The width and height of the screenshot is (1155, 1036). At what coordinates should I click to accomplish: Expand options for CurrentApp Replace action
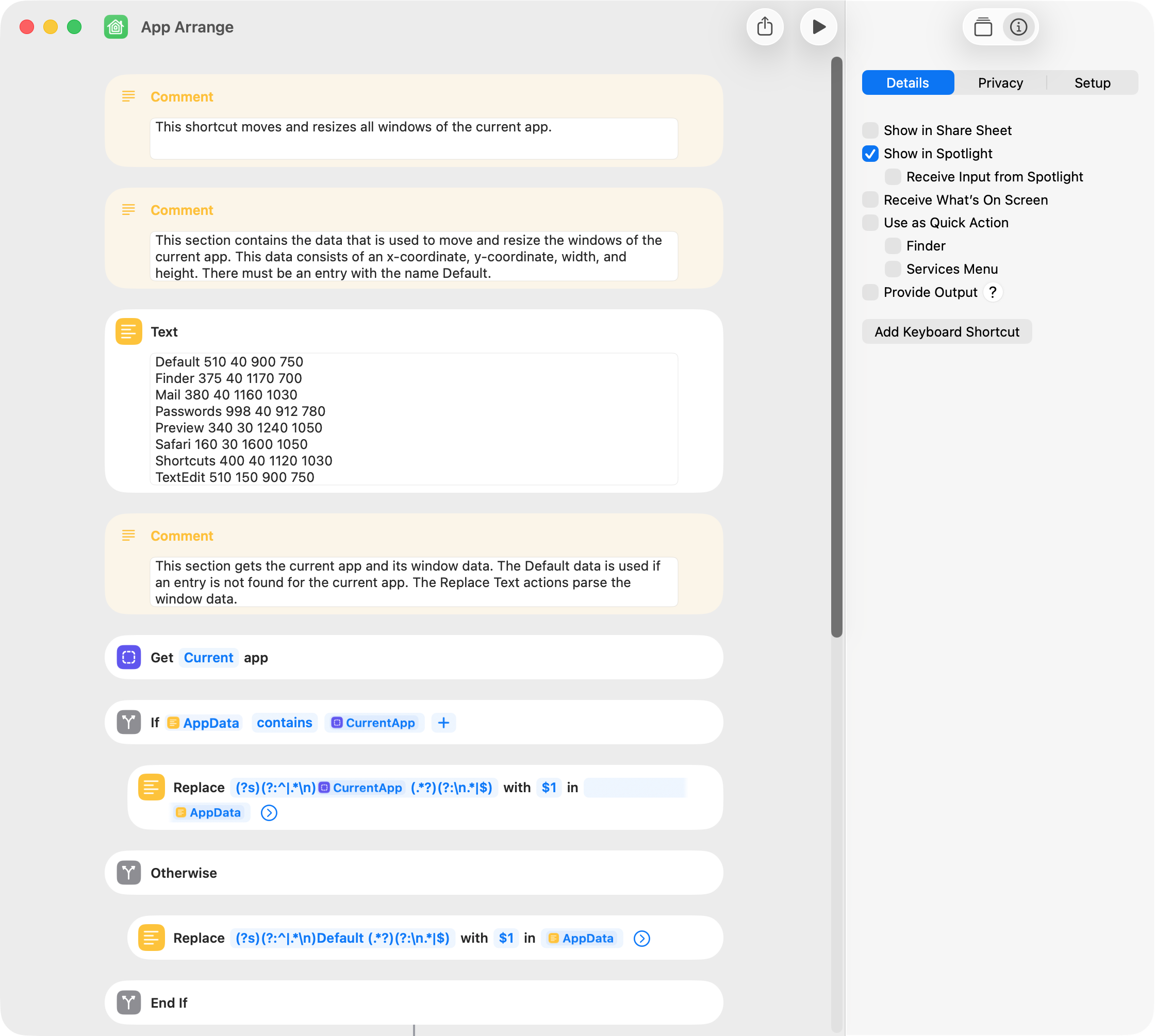pos(269,813)
